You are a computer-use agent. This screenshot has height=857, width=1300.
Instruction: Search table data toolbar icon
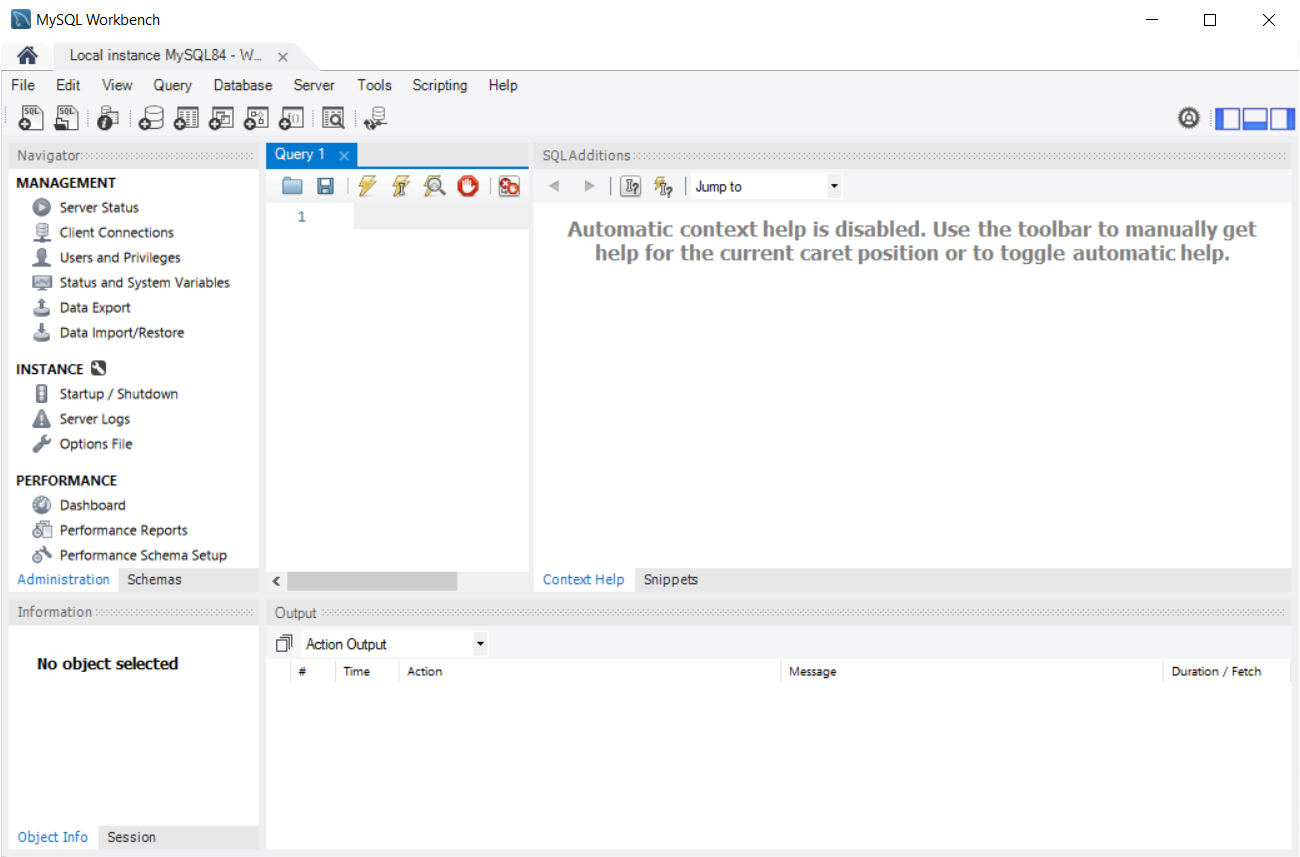pyautogui.click(x=333, y=118)
